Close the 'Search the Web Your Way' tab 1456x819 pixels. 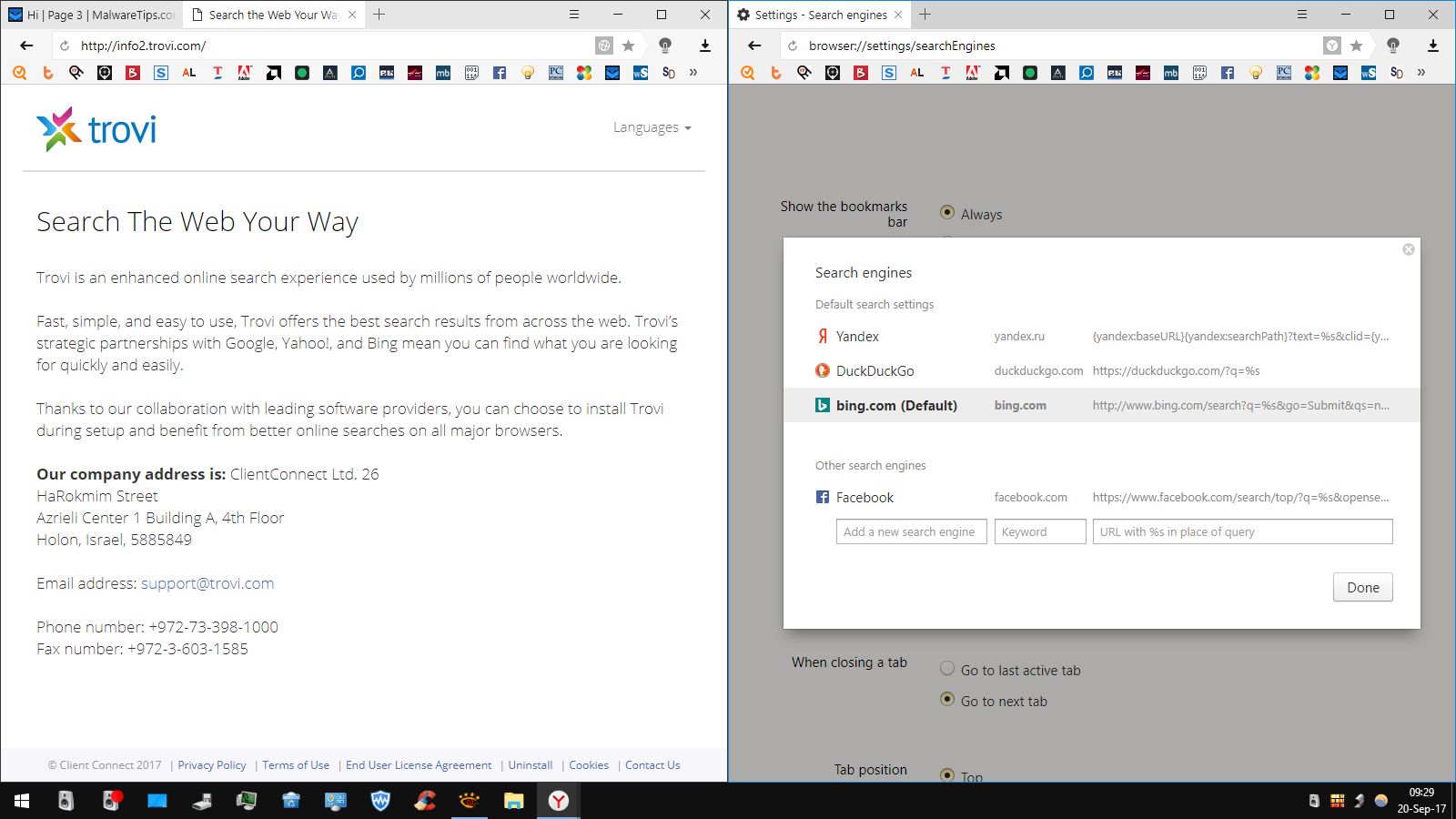coord(352,15)
